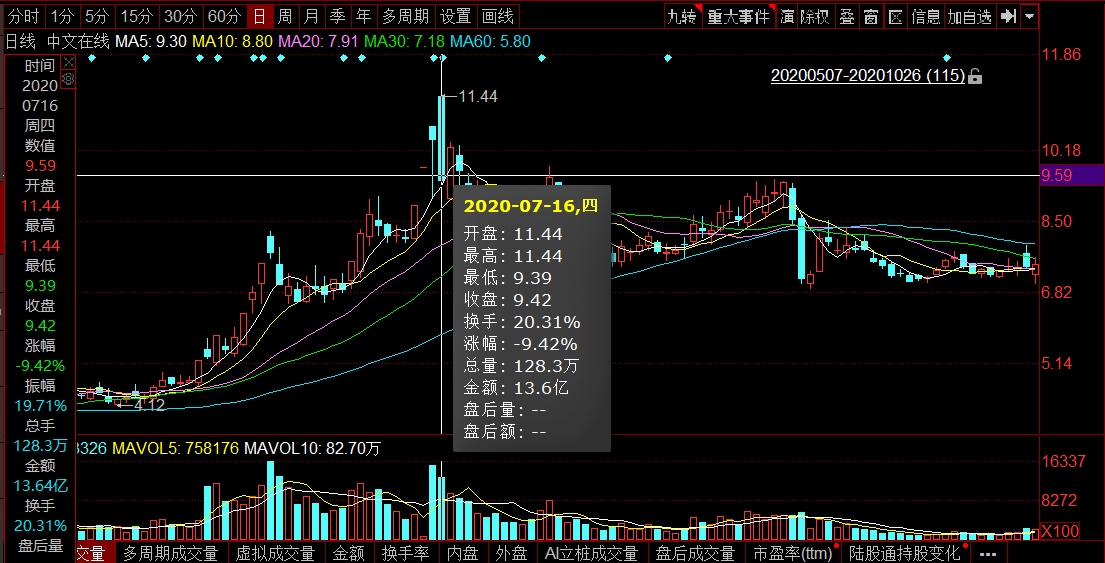
Task: Select the 金额 amount indicator tab
Action: [349, 553]
